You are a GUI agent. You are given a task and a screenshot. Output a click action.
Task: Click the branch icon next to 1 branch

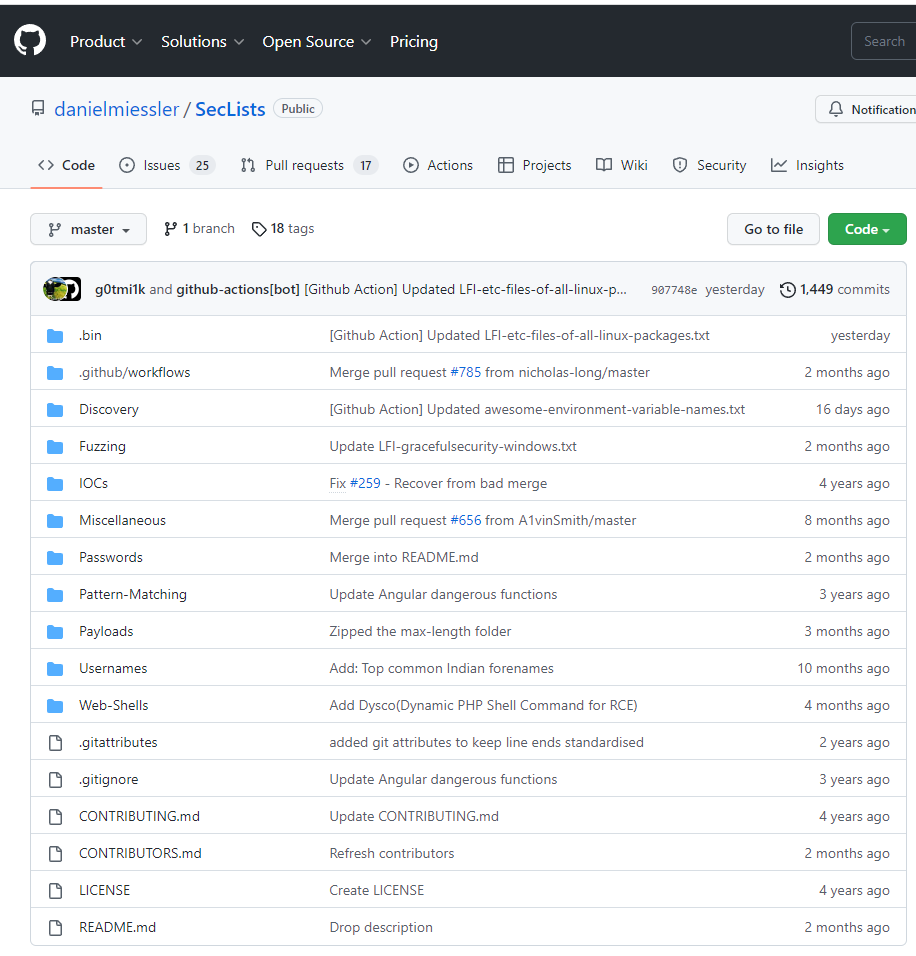tap(170, 229)
